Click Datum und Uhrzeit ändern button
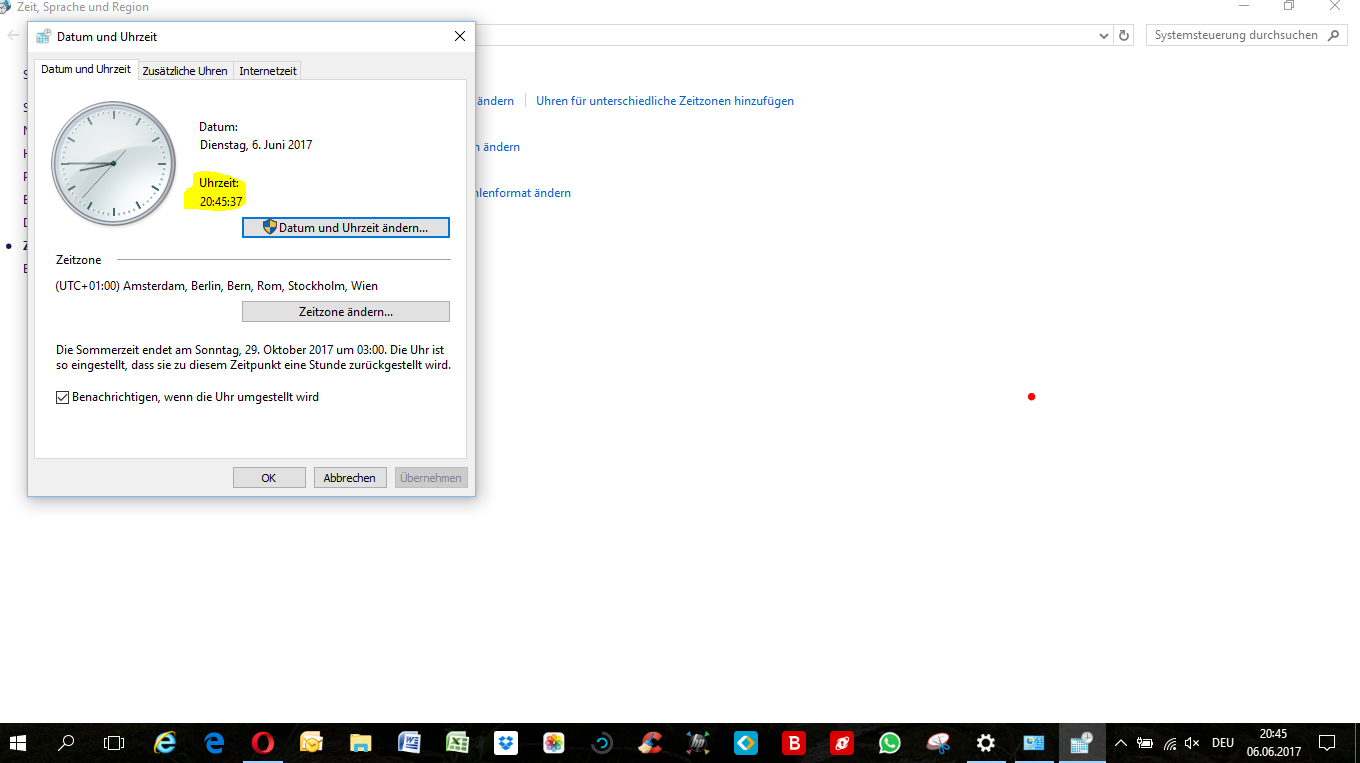The image size is (1360, 763). click(x=346, y=228)
